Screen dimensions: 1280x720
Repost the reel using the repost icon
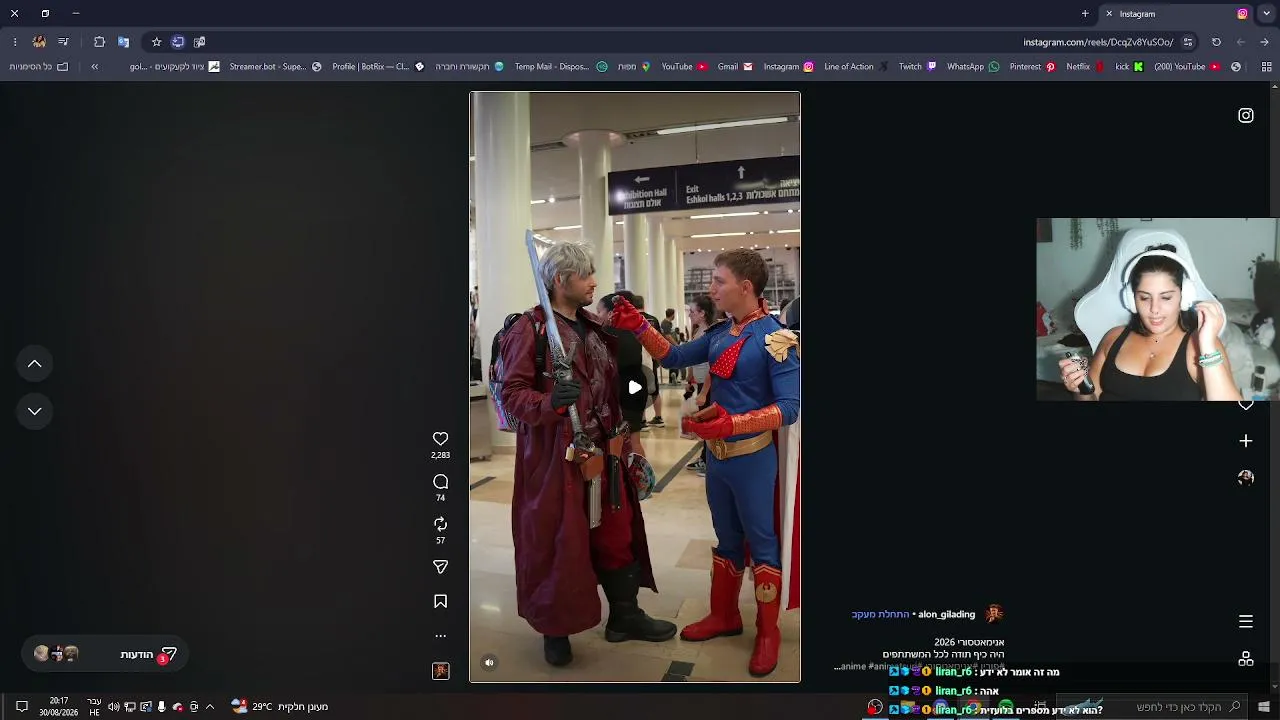click(x=440, y=524)
